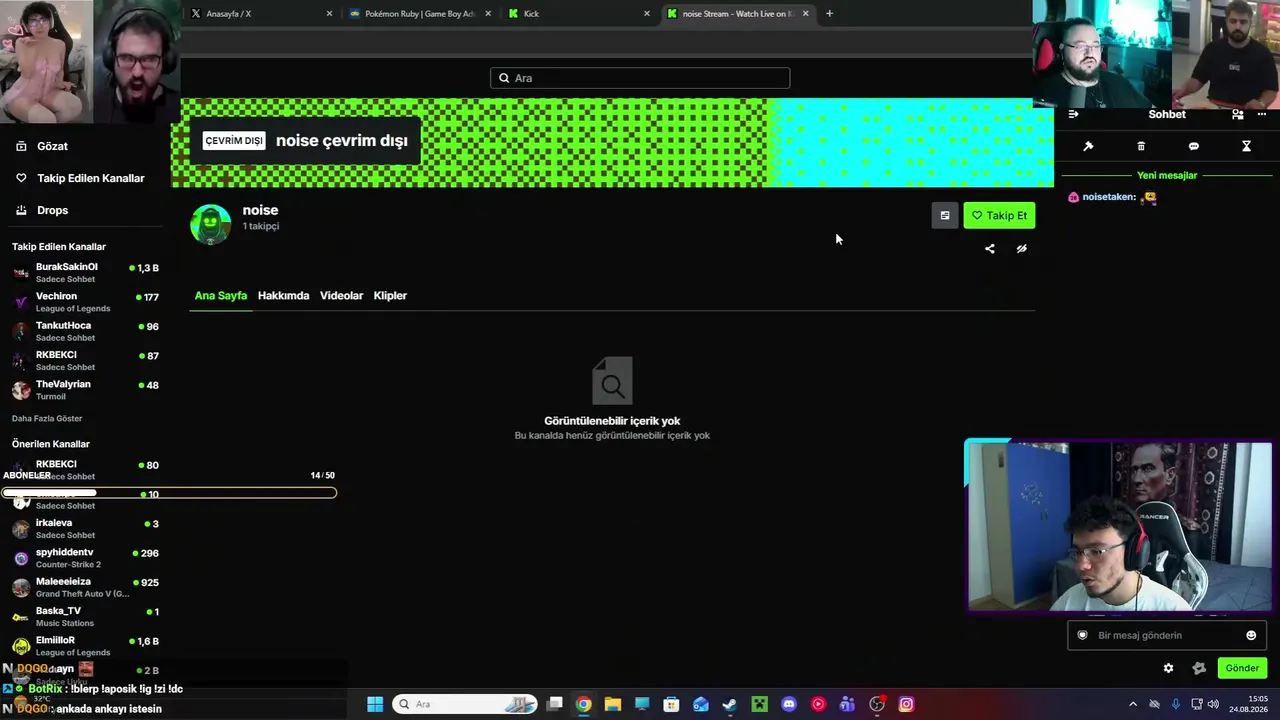Click the icon next to chat settings gear

1199,668
